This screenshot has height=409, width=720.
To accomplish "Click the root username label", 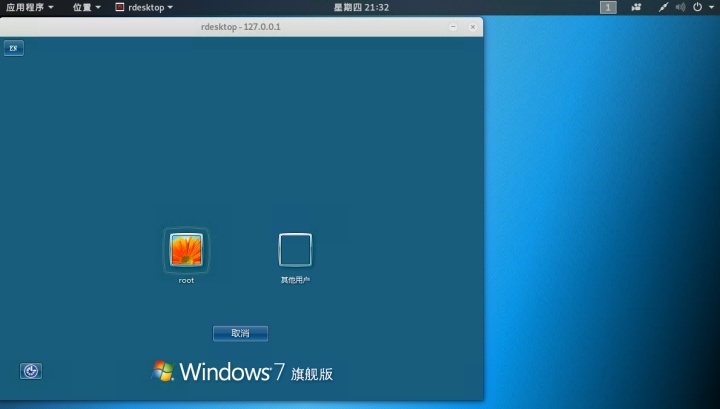I will point(186,280).
